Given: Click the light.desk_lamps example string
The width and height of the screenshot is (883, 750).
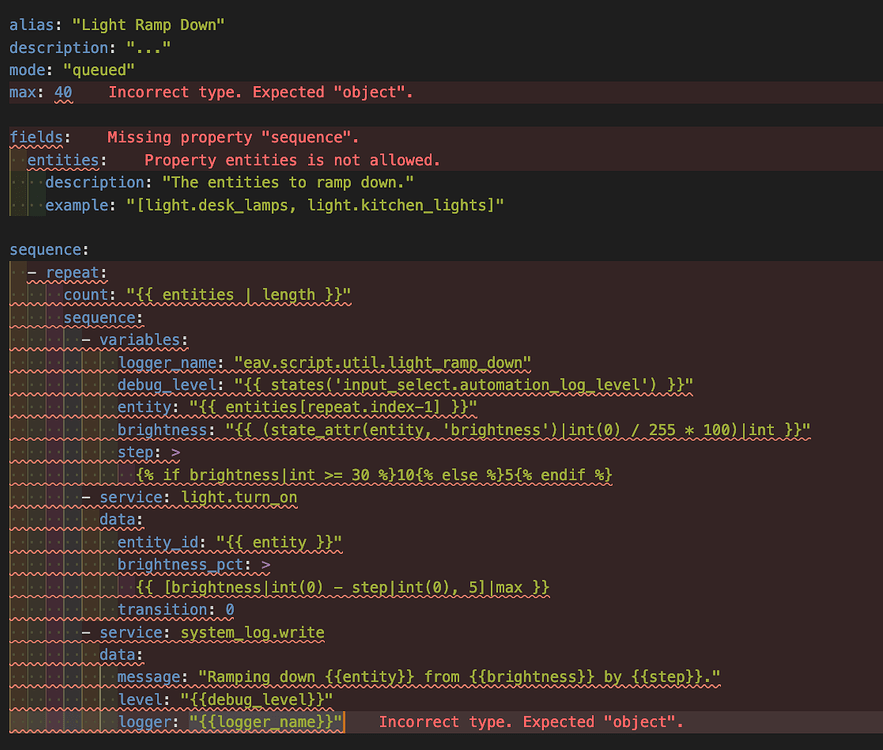Looking at the screenshot, I should coord(315,205).
